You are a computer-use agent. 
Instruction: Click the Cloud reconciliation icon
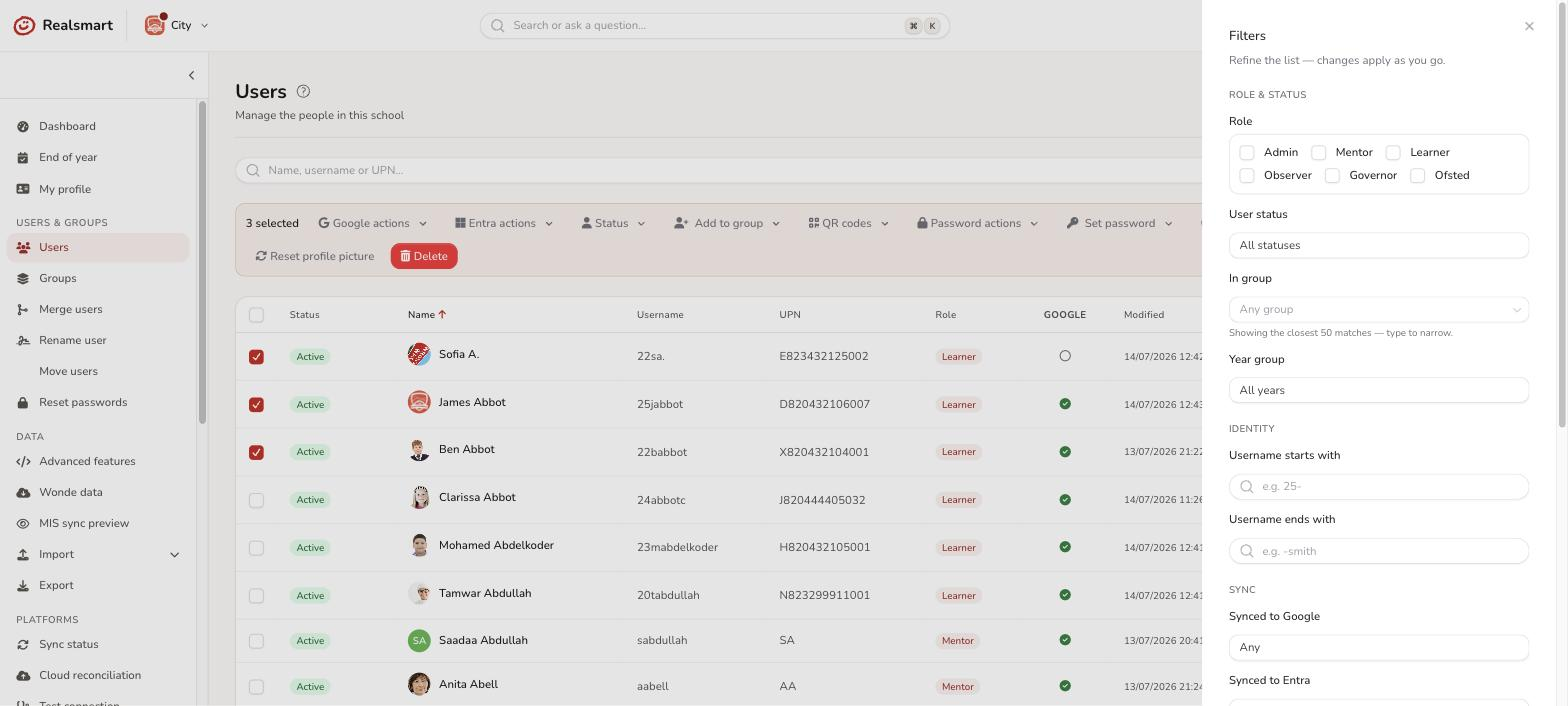23,675
